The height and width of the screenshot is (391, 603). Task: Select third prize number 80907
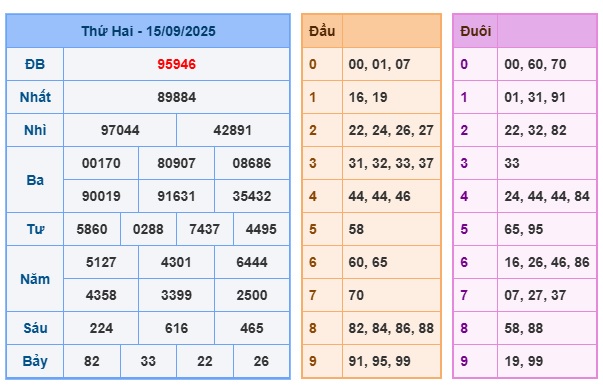[177, 163]
